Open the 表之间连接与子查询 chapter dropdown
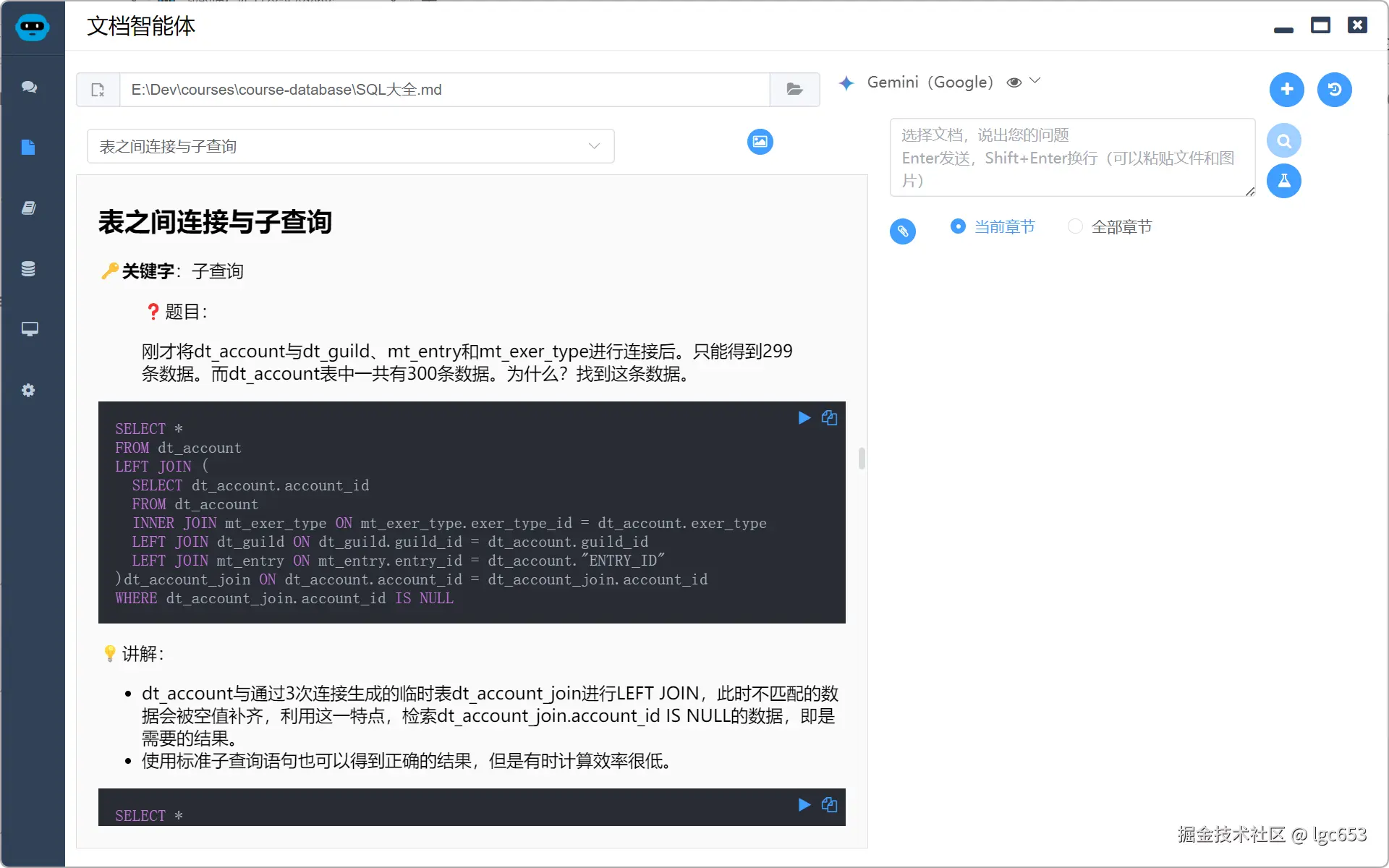 click(350, 146)
